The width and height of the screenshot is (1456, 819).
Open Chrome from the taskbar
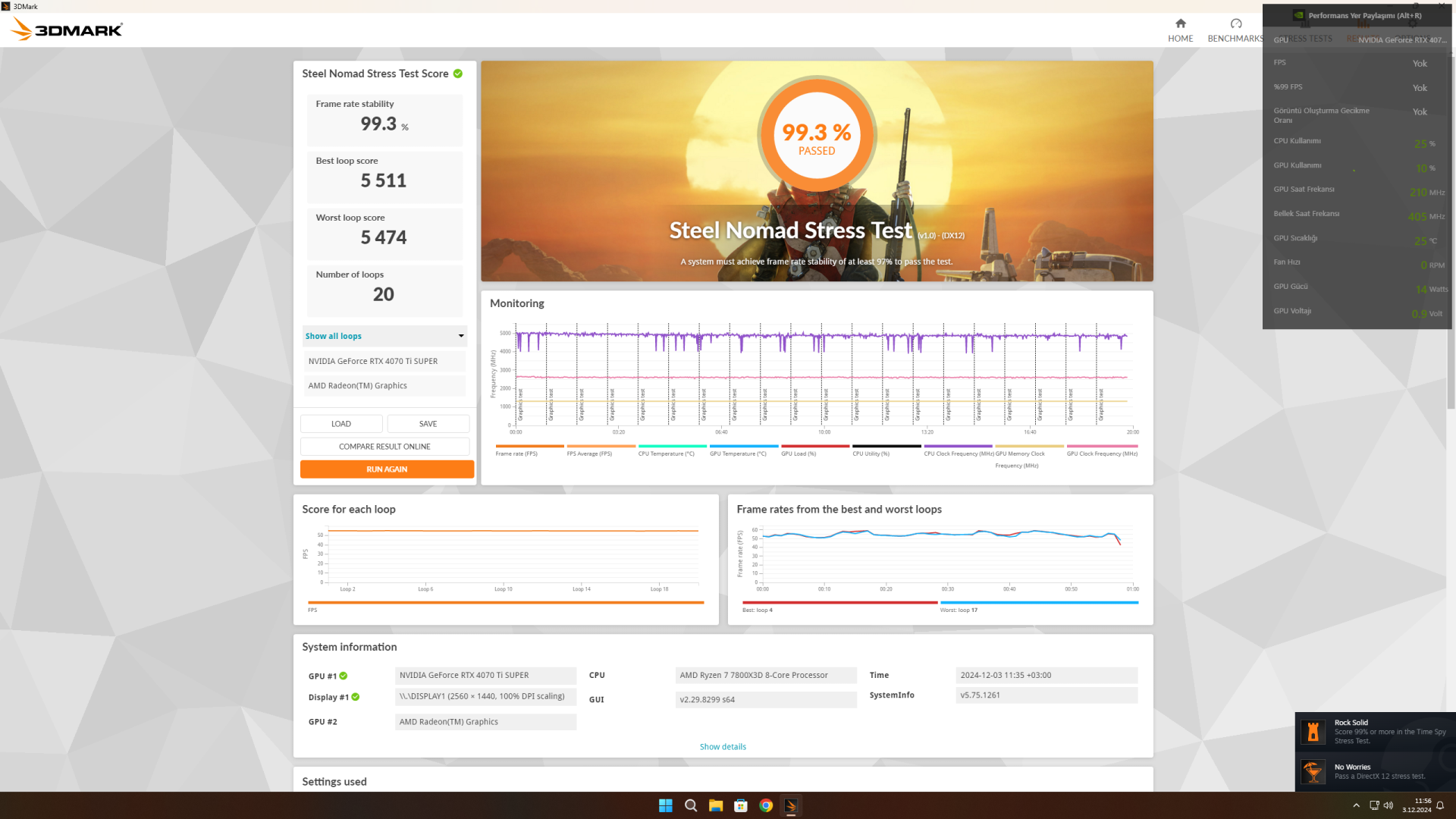[766, 805]
